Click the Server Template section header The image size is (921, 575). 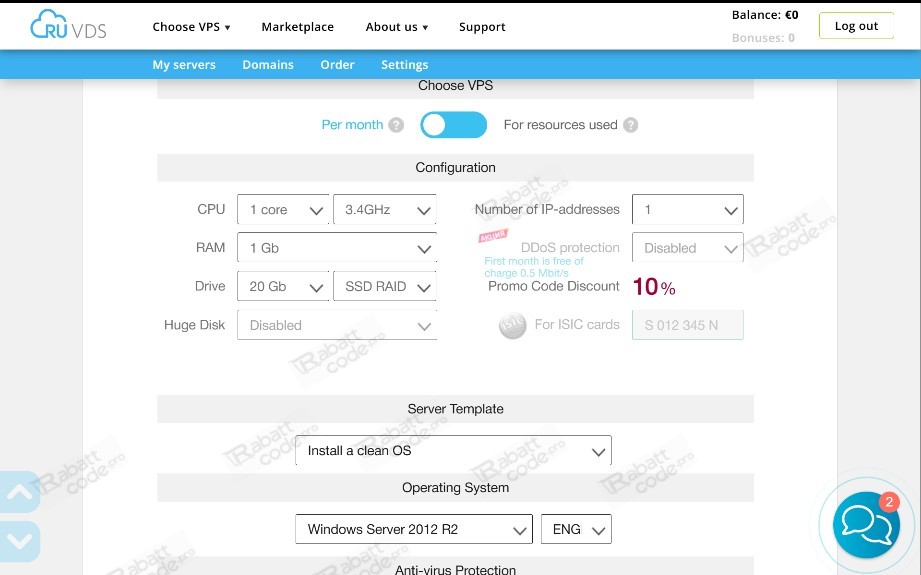455,409
